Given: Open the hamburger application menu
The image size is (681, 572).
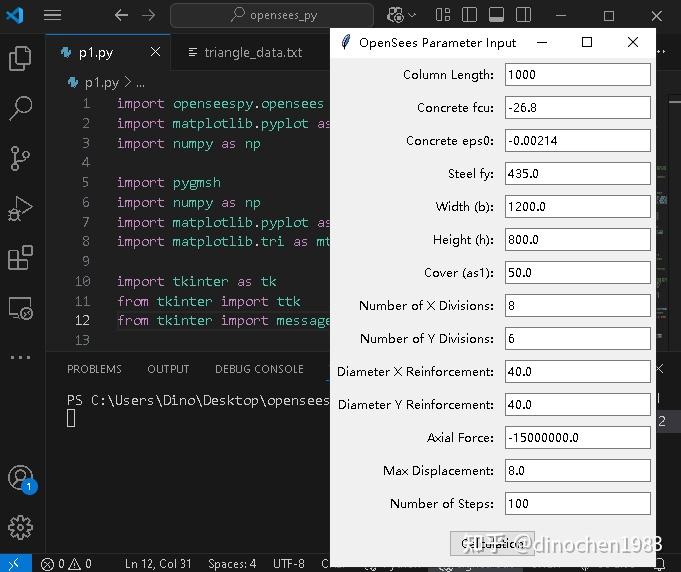Looking at the screenshot, I should (x=53, y=15).
